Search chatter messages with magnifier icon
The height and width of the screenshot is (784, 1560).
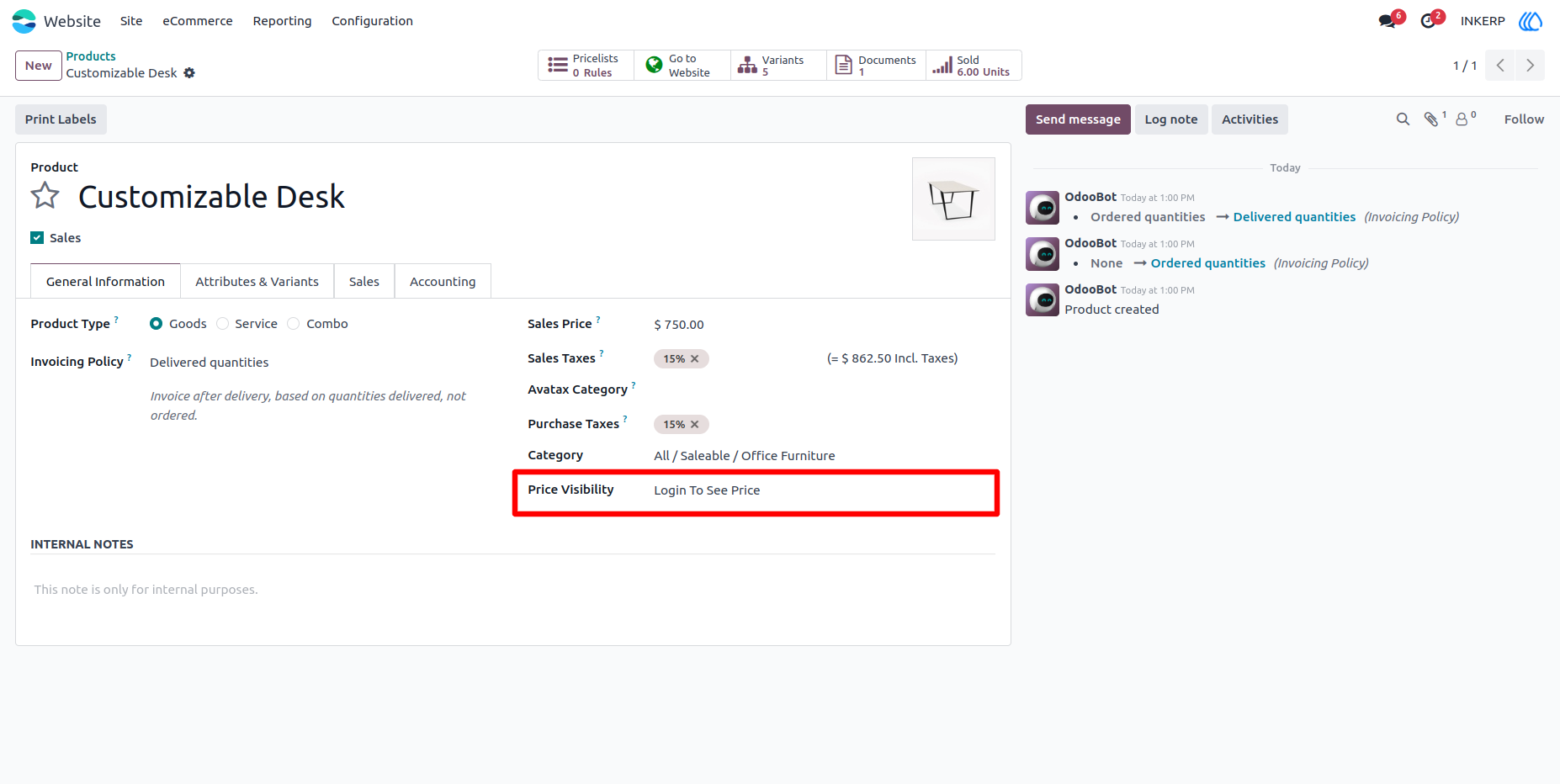(1403, 119)
